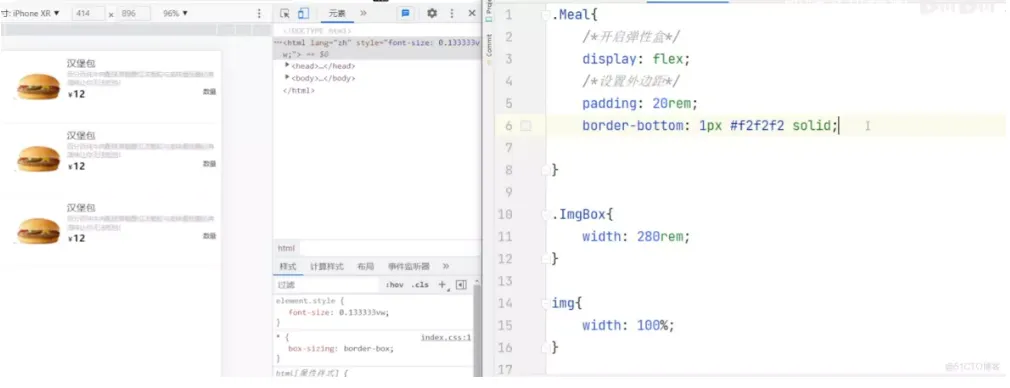Image resolution: width=1010 pixels, height=388 pixels.
Task: Expand the <body> node in the DOM tree
Action: (287, 78)
